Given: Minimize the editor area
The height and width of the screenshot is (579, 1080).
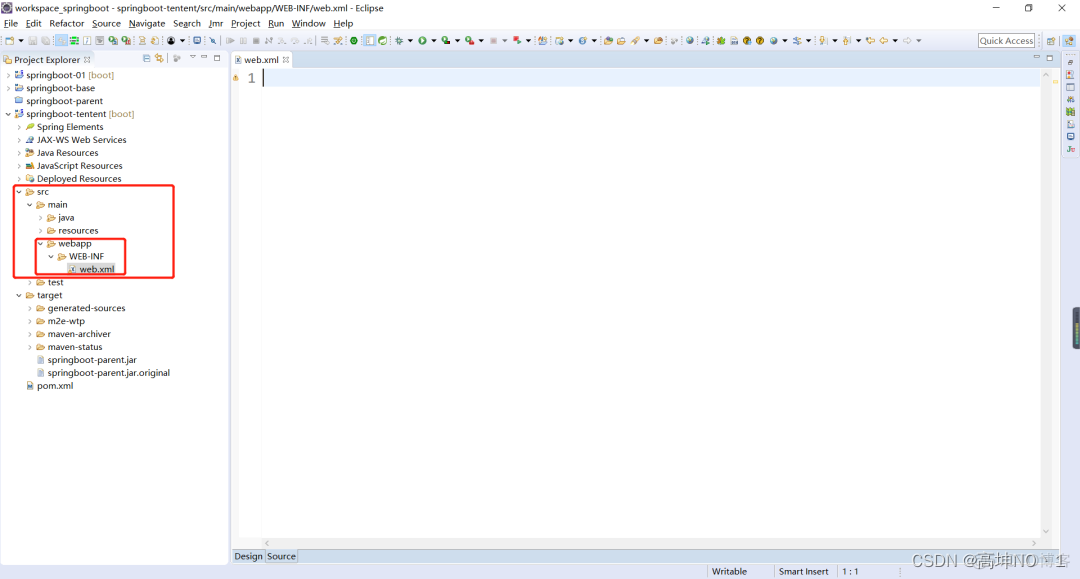Looking at the screenshot, I should tap(1037, 57).
